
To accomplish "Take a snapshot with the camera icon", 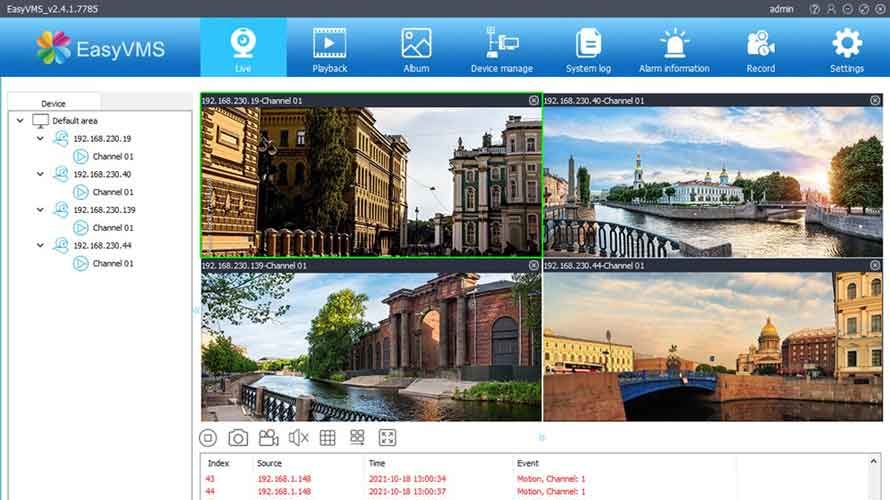I will [x=238, y=437].
